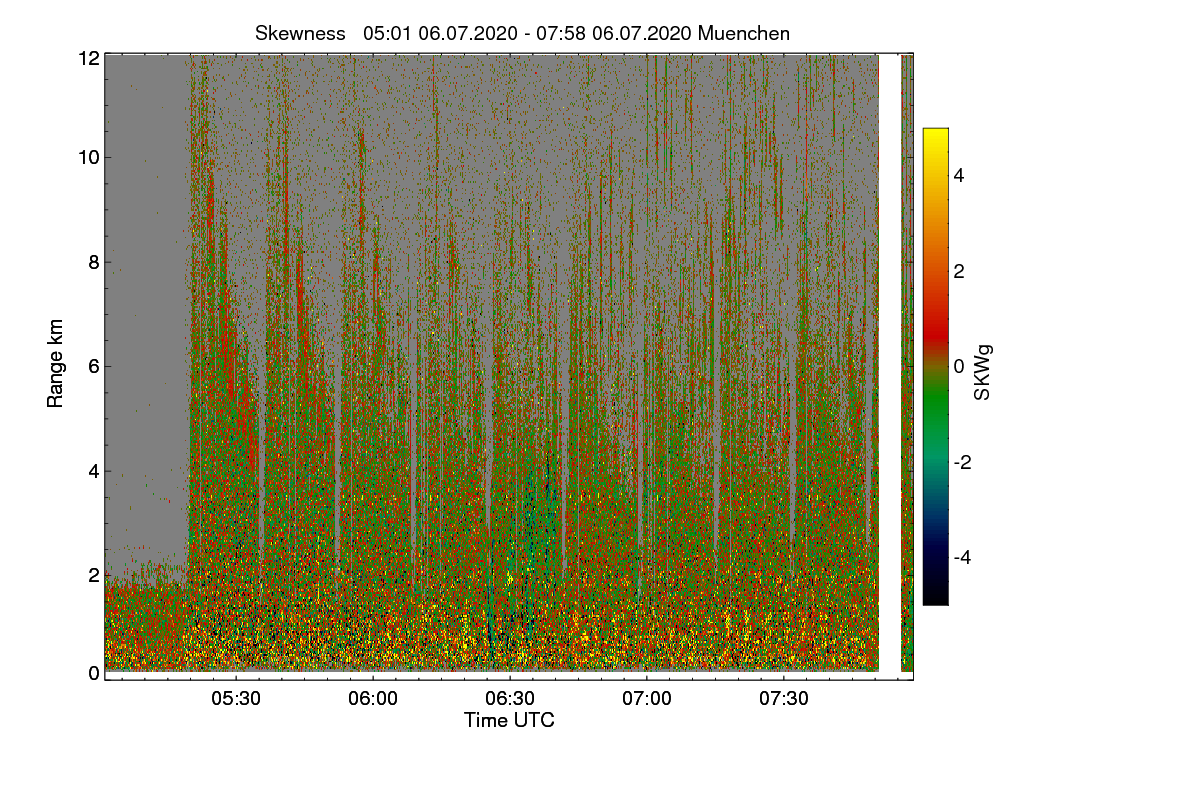Click the 4 km range tick label
This screenshot has width=1200, height=800.
[x=93, y=470]
